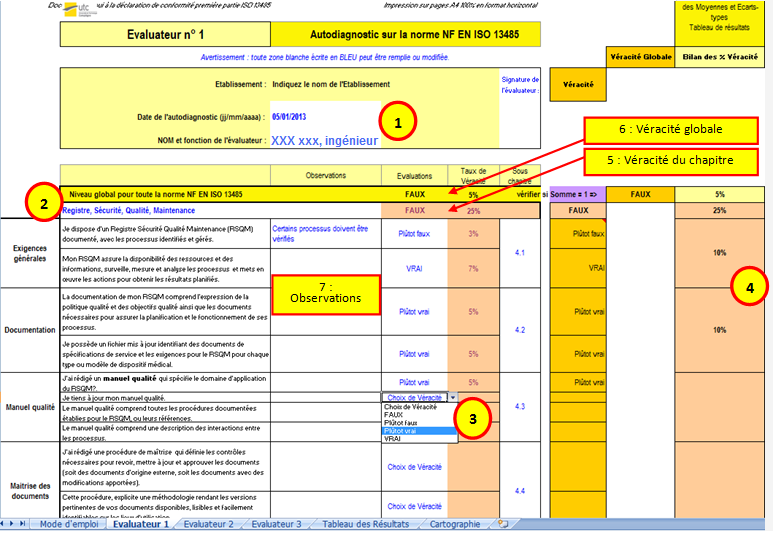Switch to the Mode d'emploi sheet tab
Screen dimensions: 778x533
70,524
